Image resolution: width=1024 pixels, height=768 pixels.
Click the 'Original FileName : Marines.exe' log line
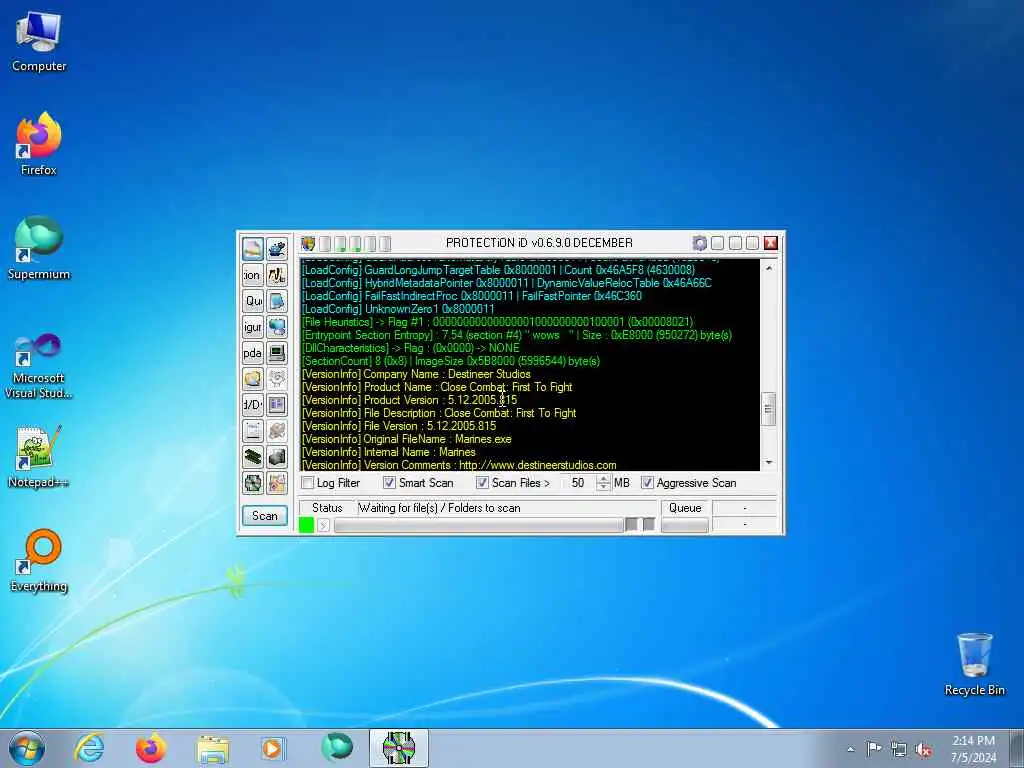[406, 439]
